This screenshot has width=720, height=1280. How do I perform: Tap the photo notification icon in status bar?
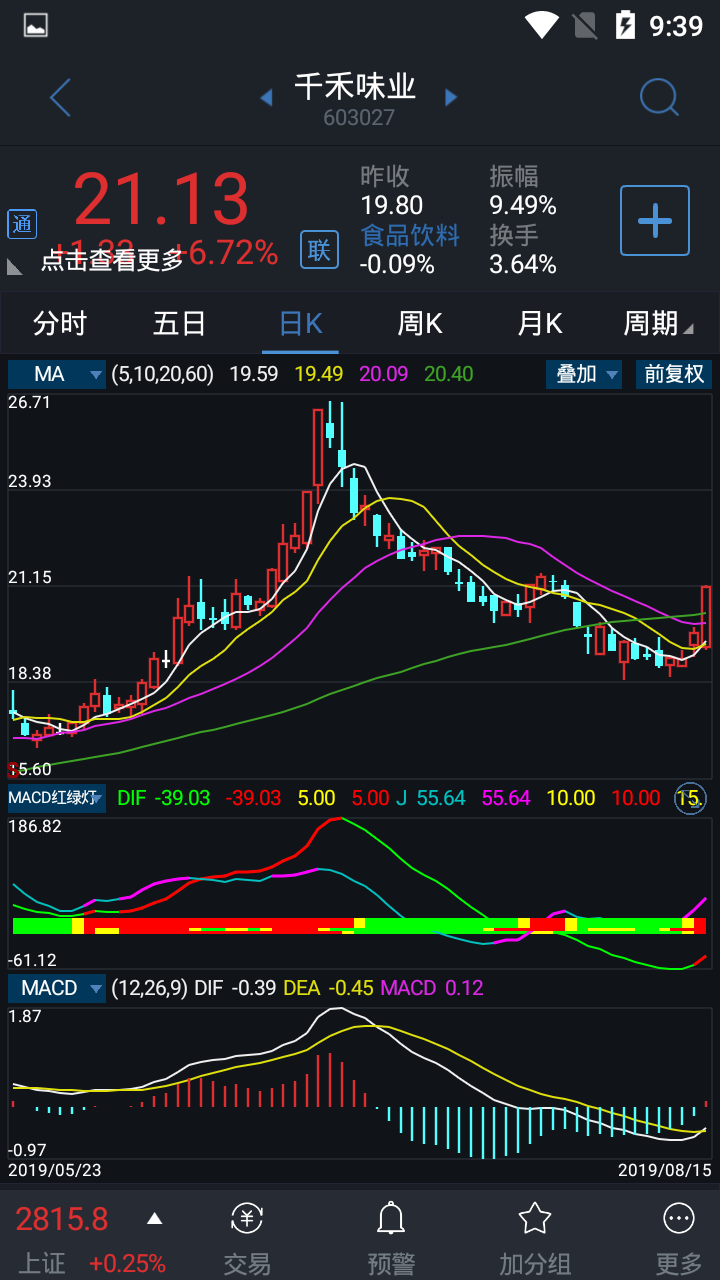[36, 25]
